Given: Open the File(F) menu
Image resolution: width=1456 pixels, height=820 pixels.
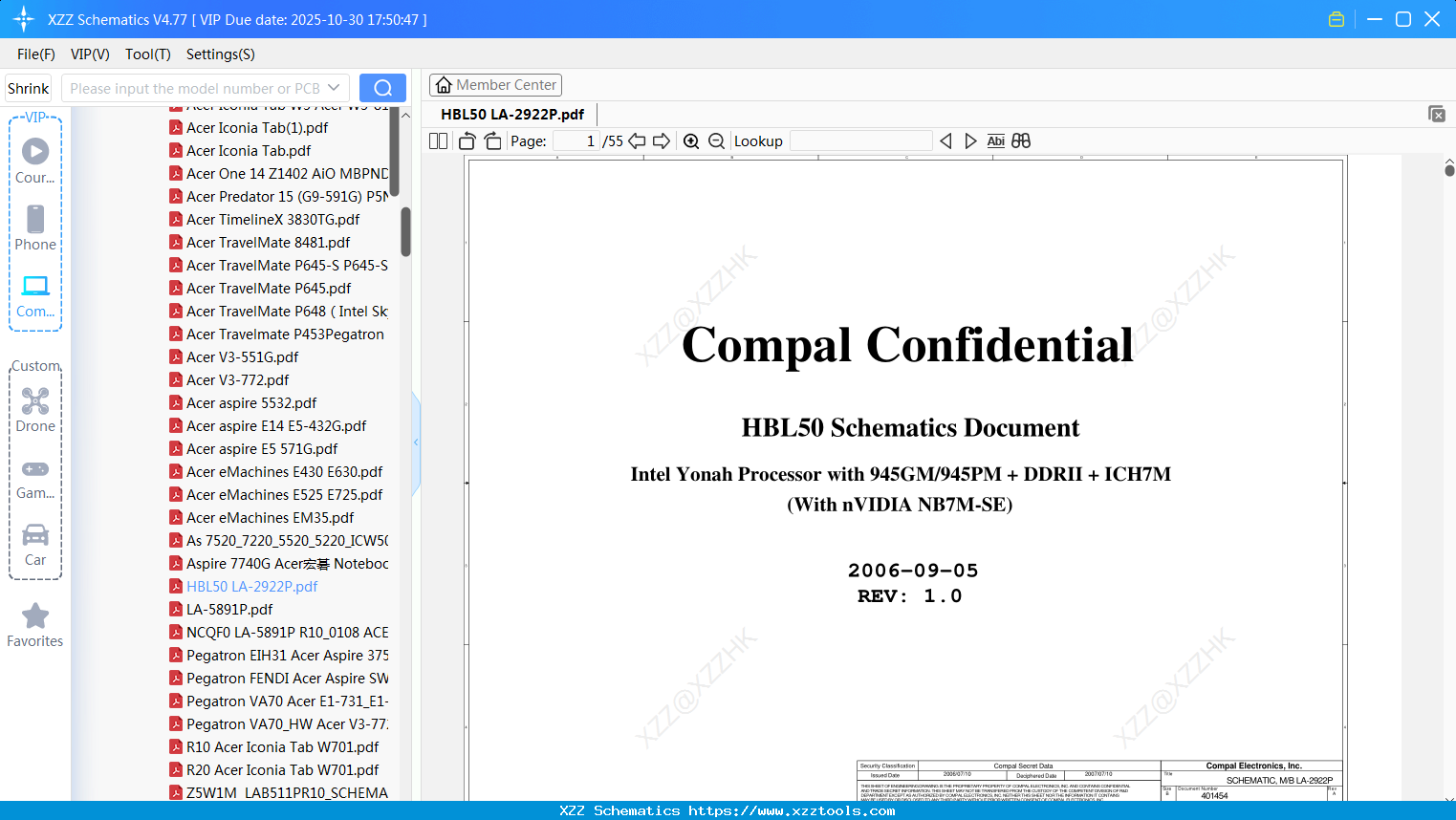Looking at the screenshot, I should [36, 54].
